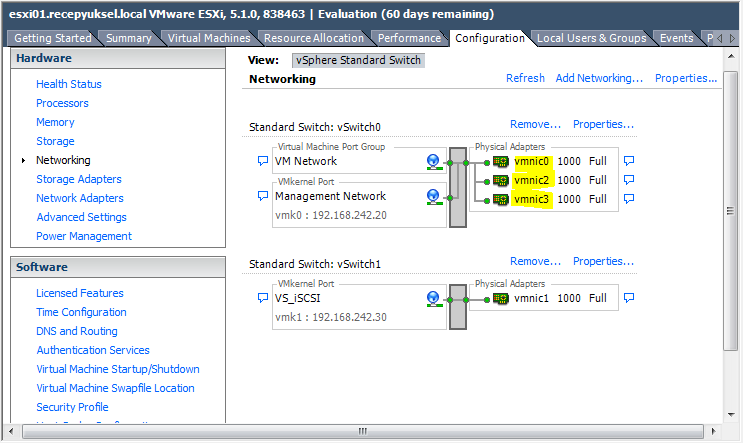743x443 pixels.
Task: Open Virtual Machine Startup/Shutdown
Action: point(118,369)
